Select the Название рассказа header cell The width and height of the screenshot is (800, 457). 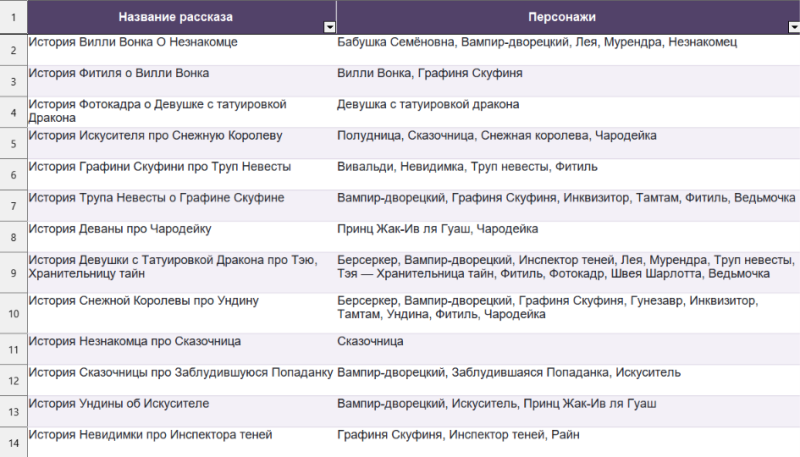click(182, 17)
